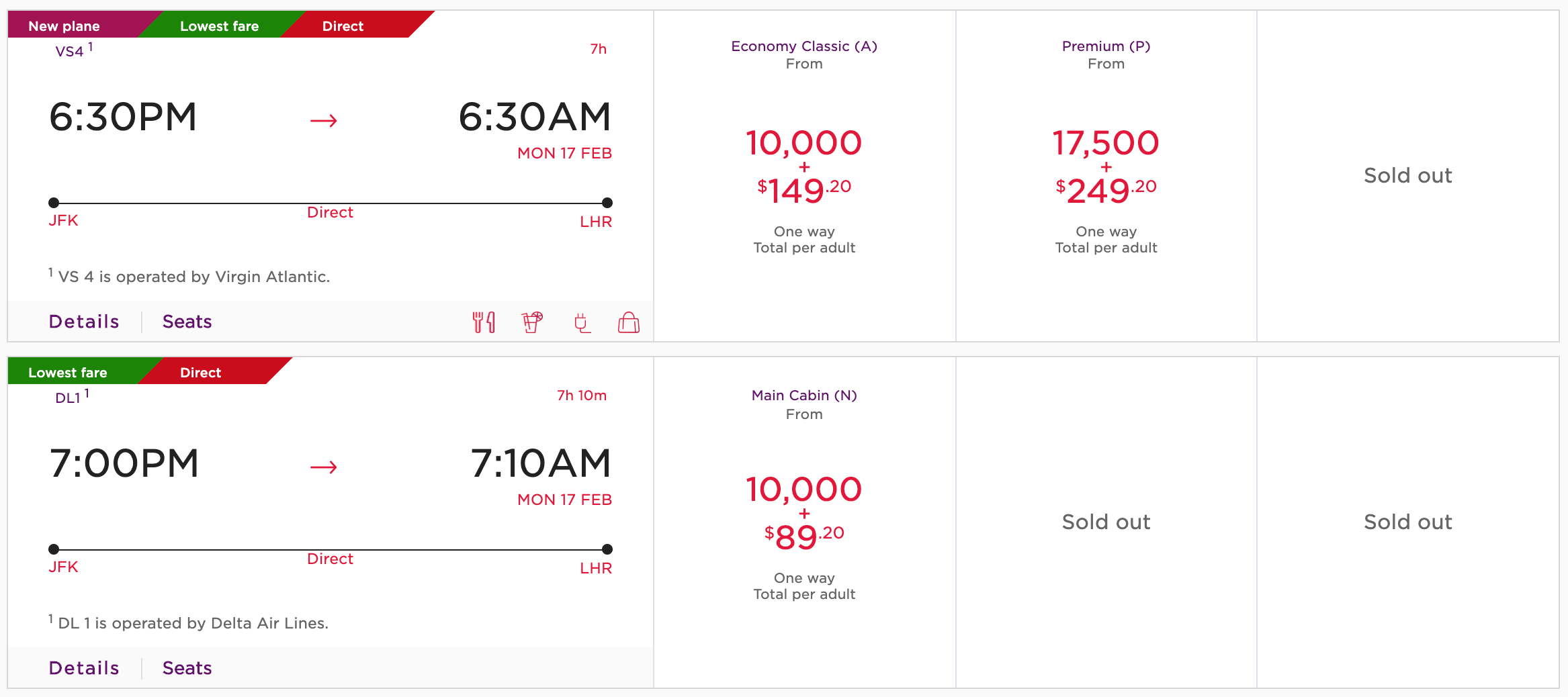Image resolution: width=1568 pixels, height=697 pixels.
Task: Click the VS4 flight number label
Action: 70,51
